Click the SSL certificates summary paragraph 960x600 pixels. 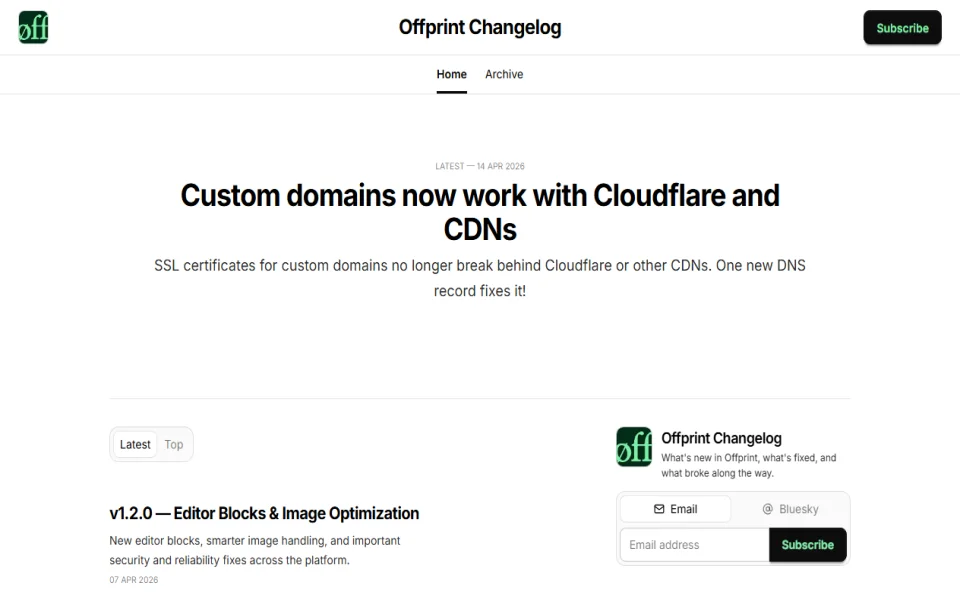tap(480, 278)
